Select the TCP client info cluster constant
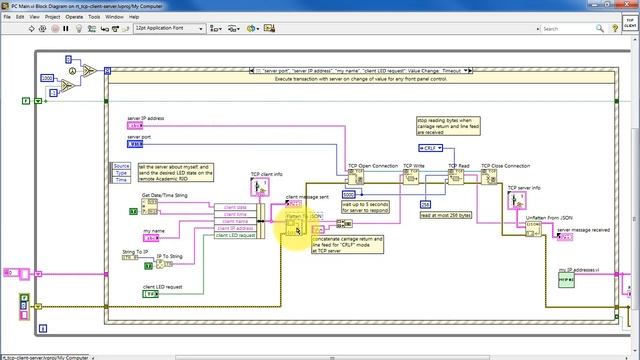The width and height of the screenshot is (640, 360). (x=260, y=187)
